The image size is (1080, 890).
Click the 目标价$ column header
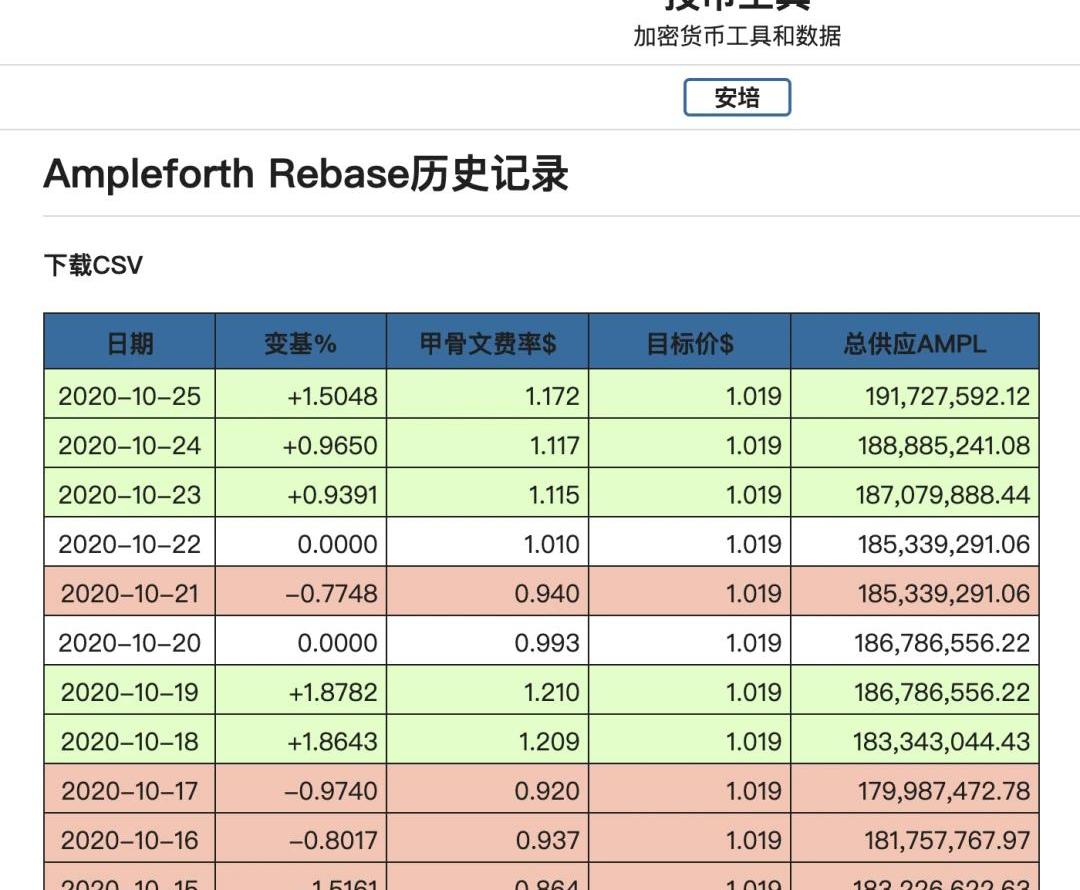coord(690,343)
